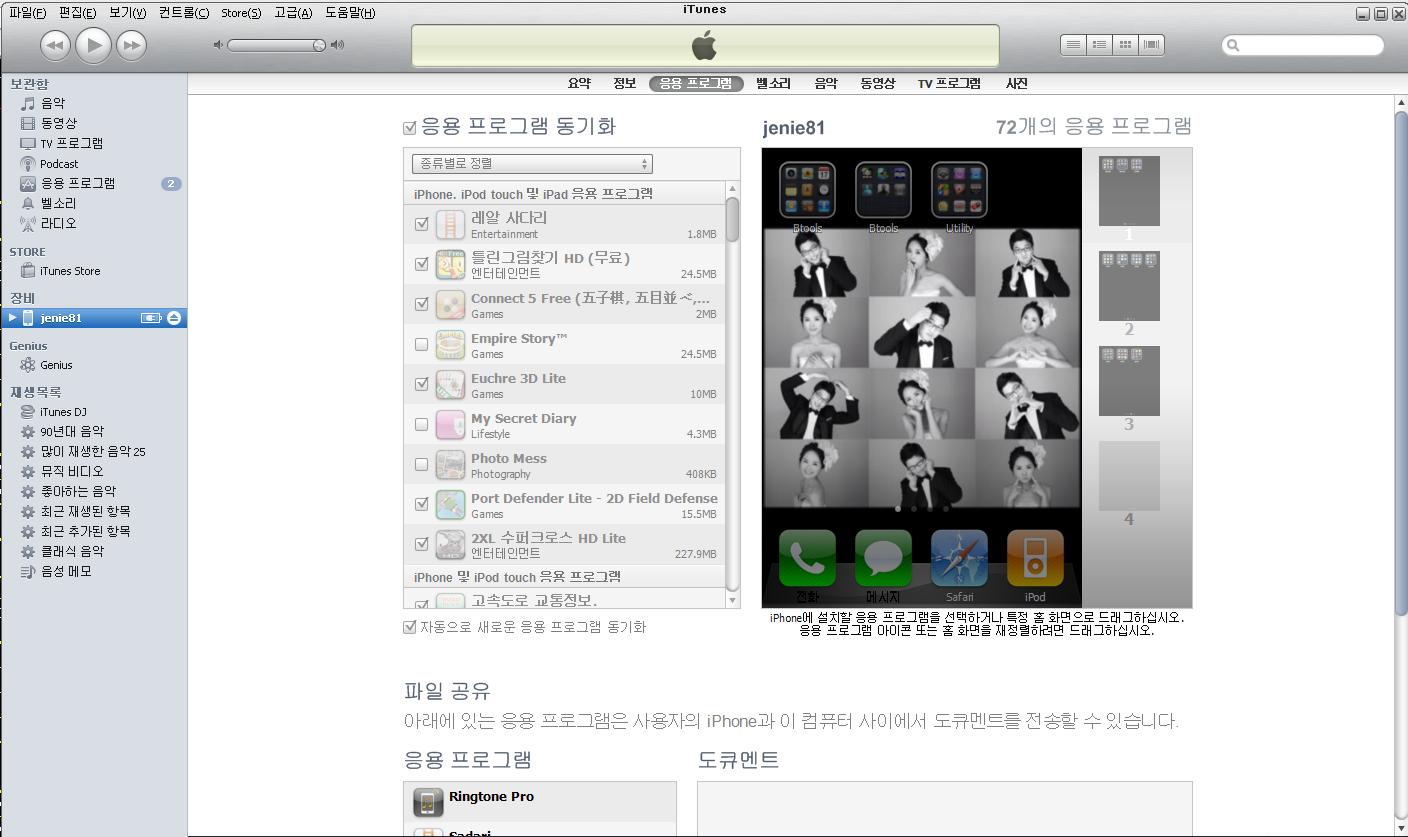This screenshot has width=1408, height=837.
Task: Switch to the 벨소리 tab
Action: [x=773, y=84]
